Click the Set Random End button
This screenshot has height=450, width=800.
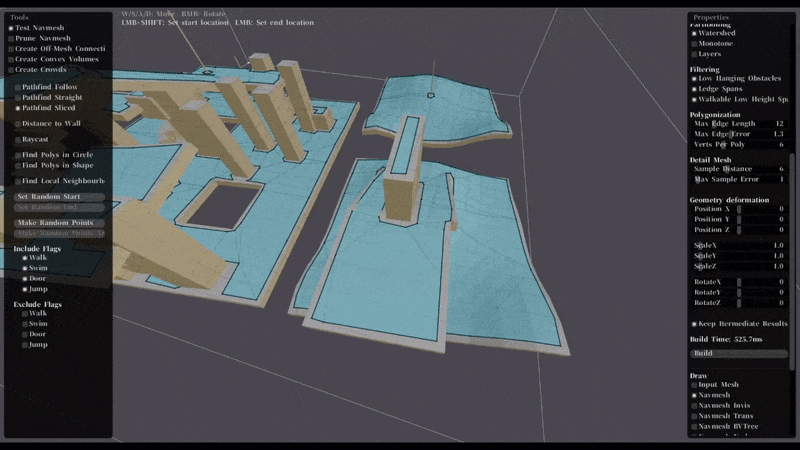click(x=59, y=207)
